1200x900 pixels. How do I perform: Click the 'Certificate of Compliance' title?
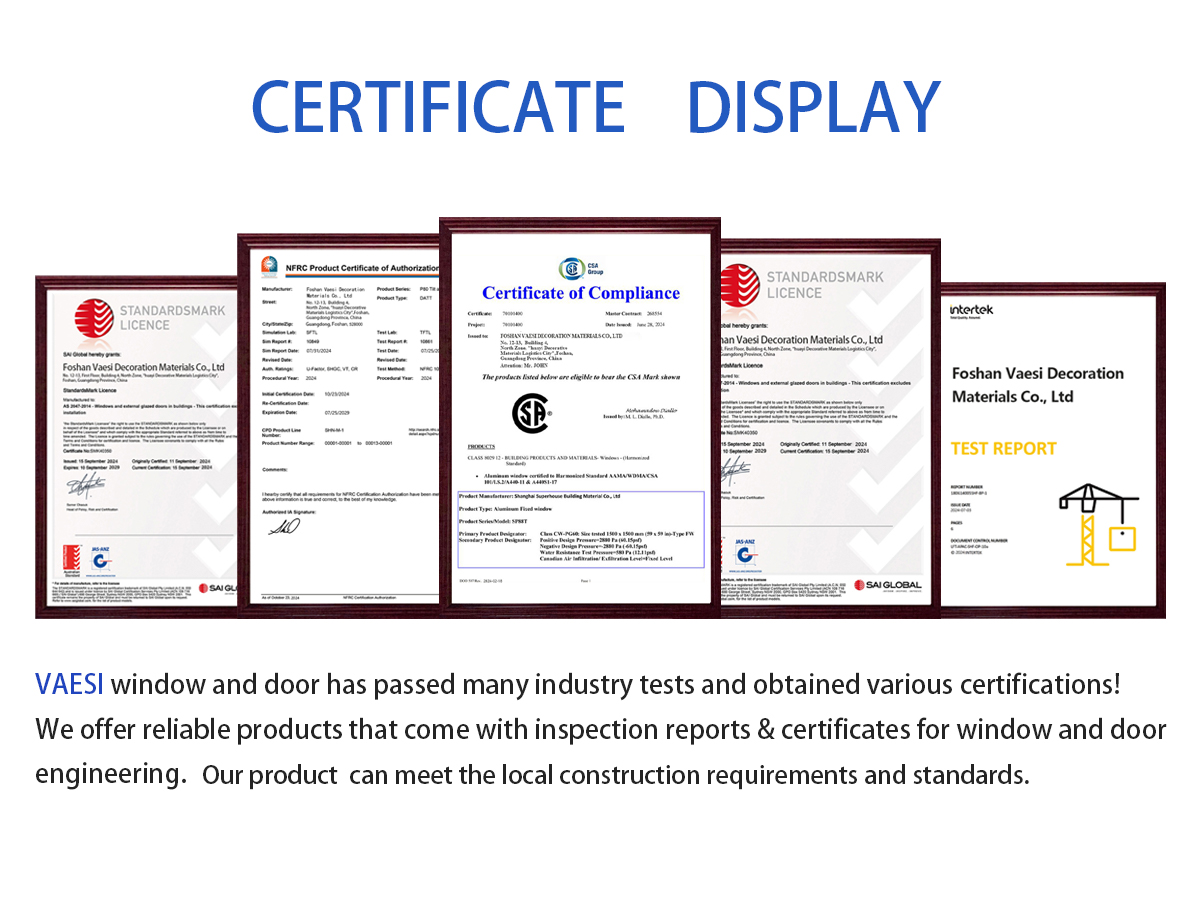pyautogui.click(x=581, y=293)
